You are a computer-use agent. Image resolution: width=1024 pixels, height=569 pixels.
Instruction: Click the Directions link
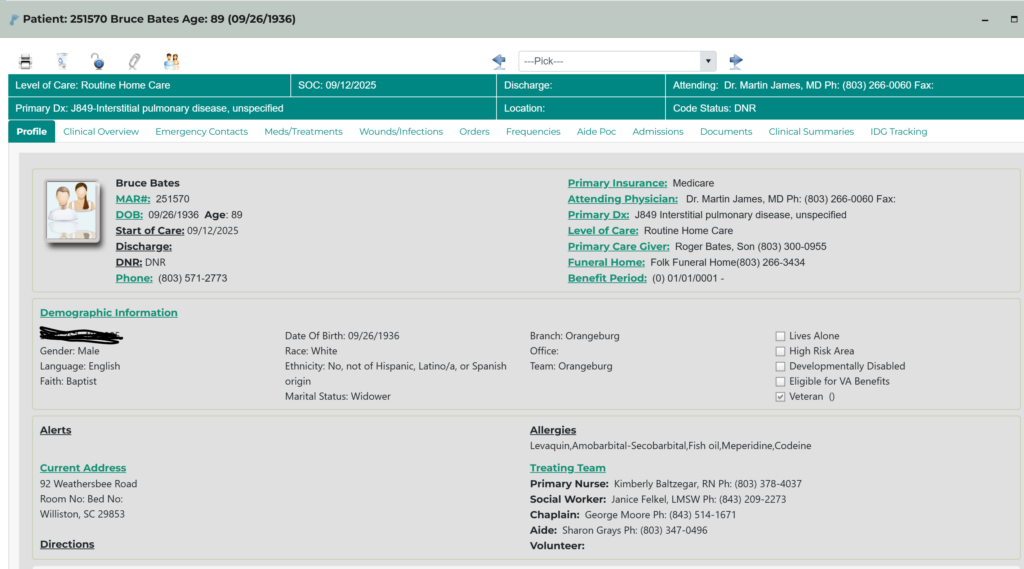(67, 544)
